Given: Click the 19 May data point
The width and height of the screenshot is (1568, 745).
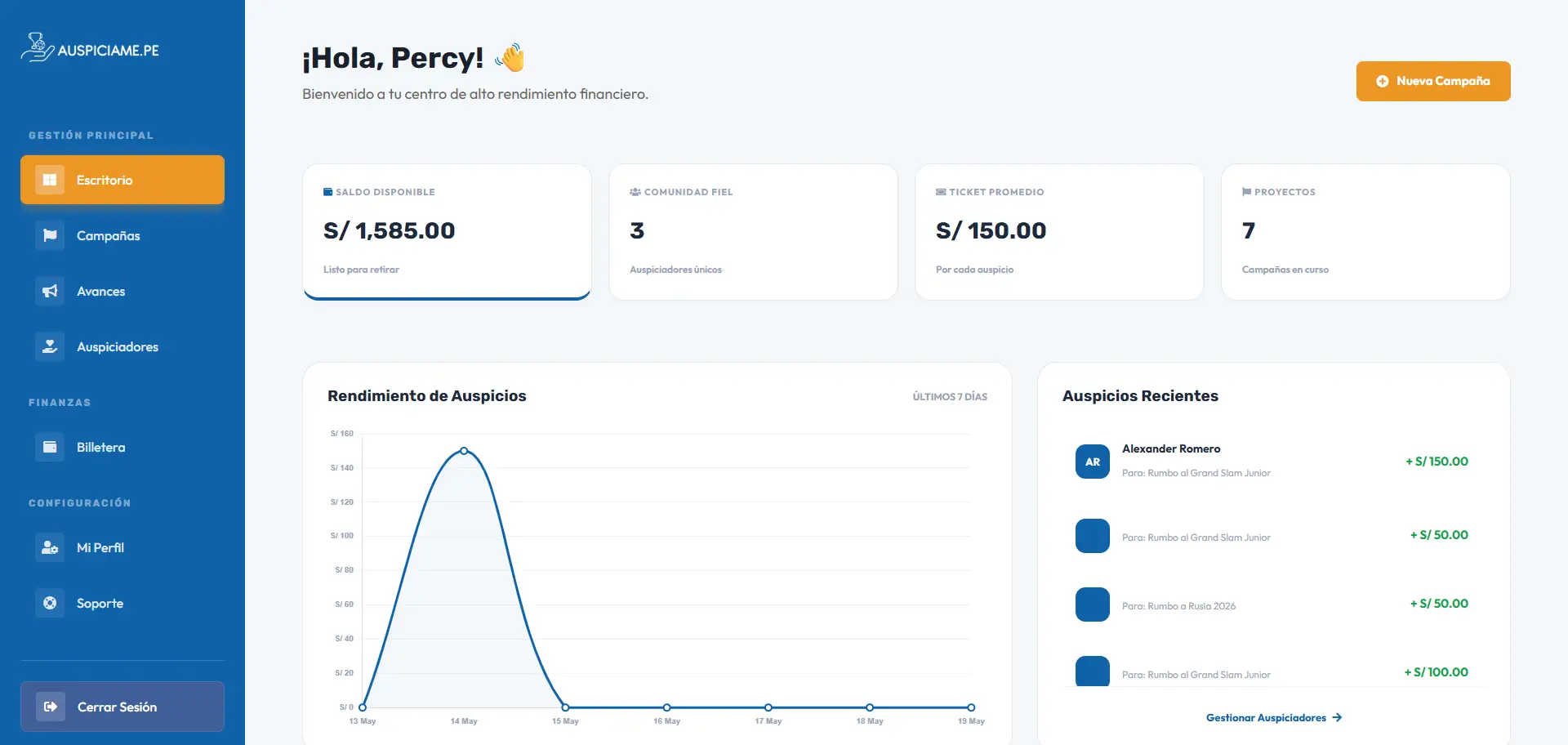Looking at the screenshot, I should [x=971, y=707].
